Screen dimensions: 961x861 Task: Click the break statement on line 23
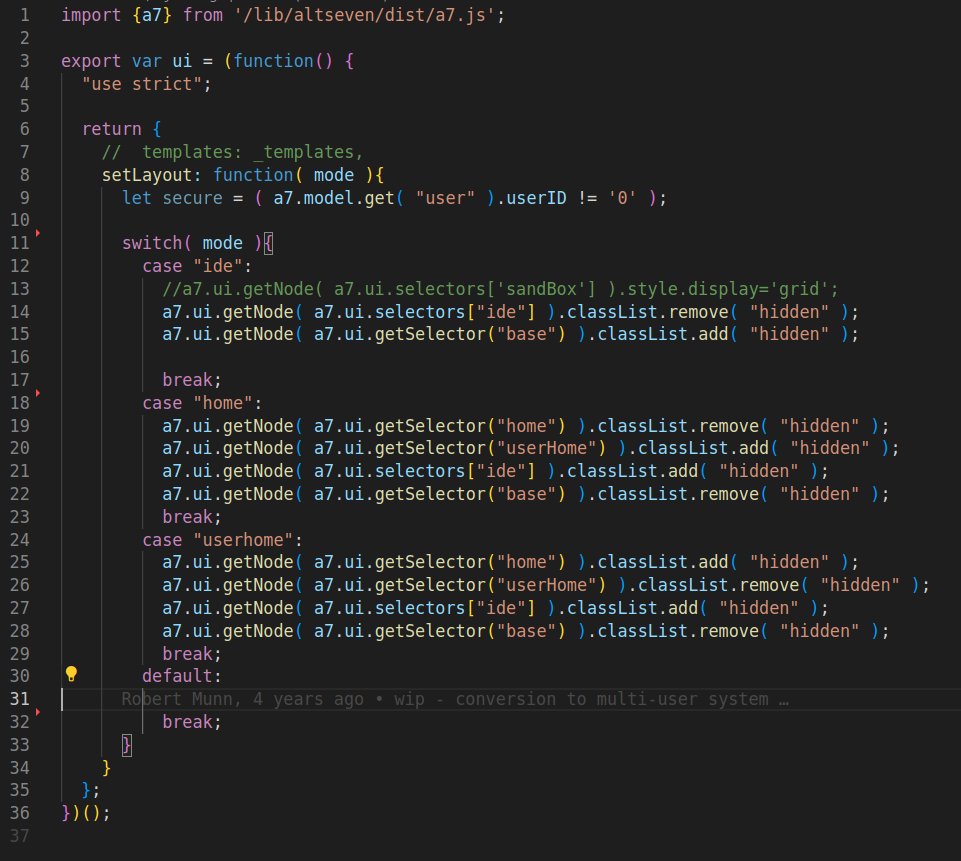[x=191, y=517]
